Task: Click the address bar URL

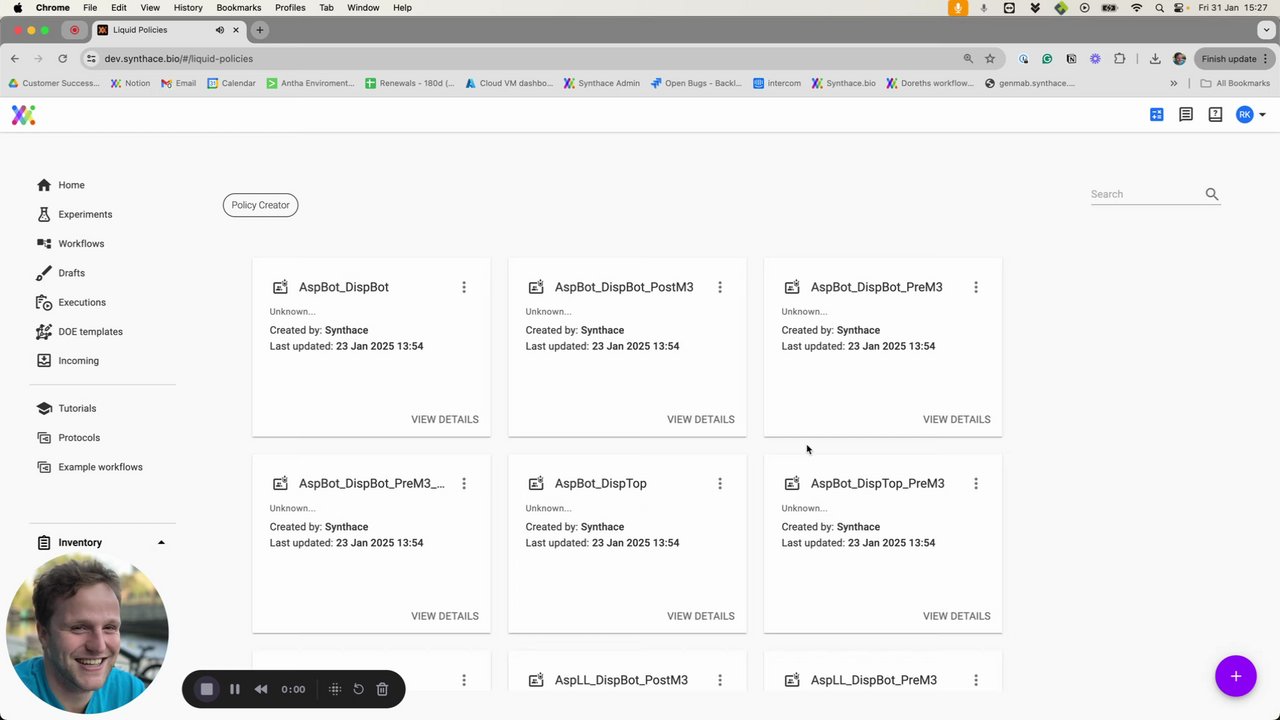Action: [178, 58]
